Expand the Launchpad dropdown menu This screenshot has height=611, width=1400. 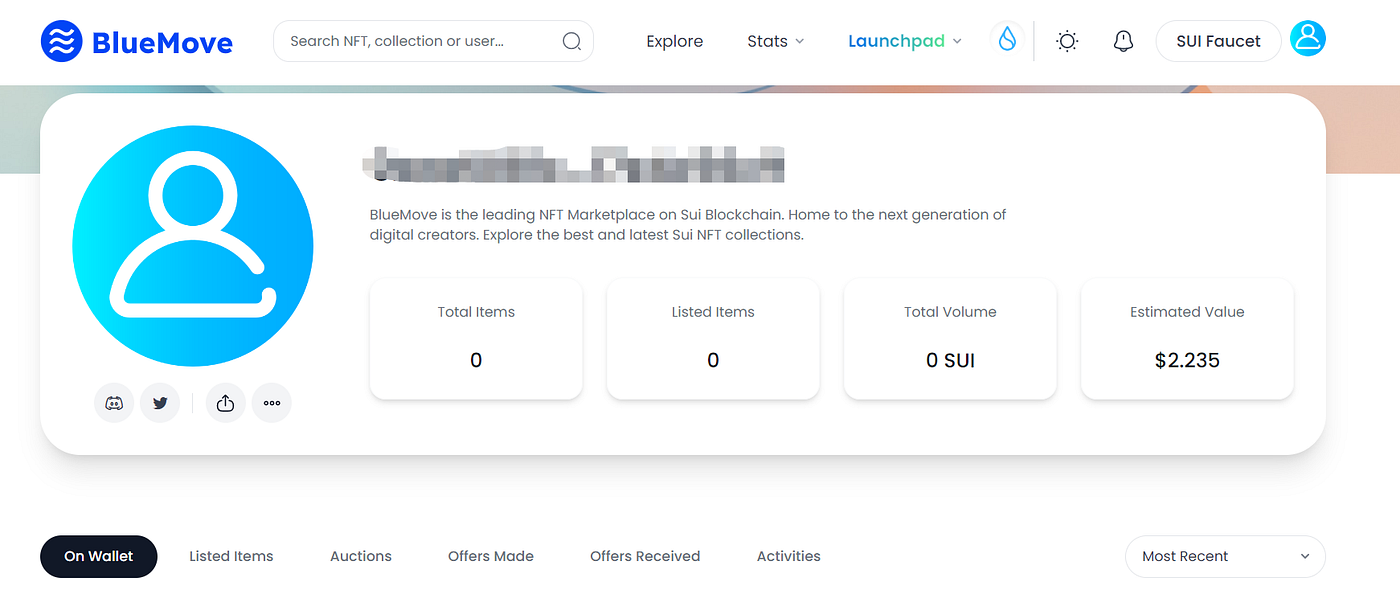905,41
